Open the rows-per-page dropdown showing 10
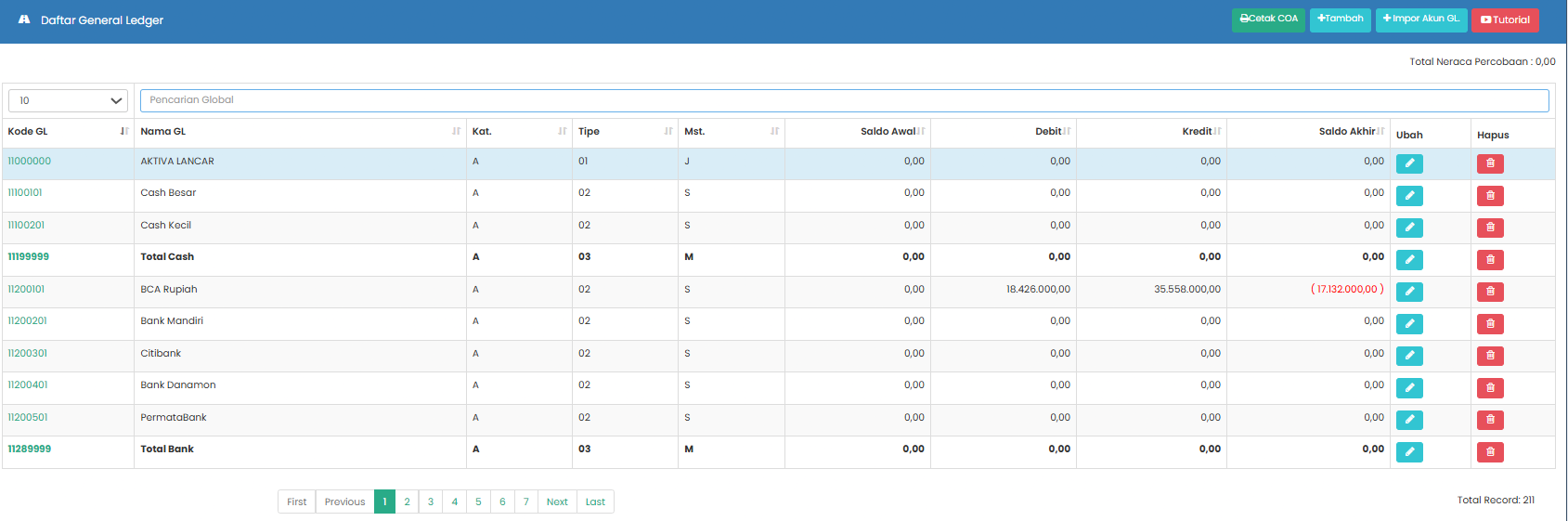This screenshot has height=521, width=1568. coord(68,100)
